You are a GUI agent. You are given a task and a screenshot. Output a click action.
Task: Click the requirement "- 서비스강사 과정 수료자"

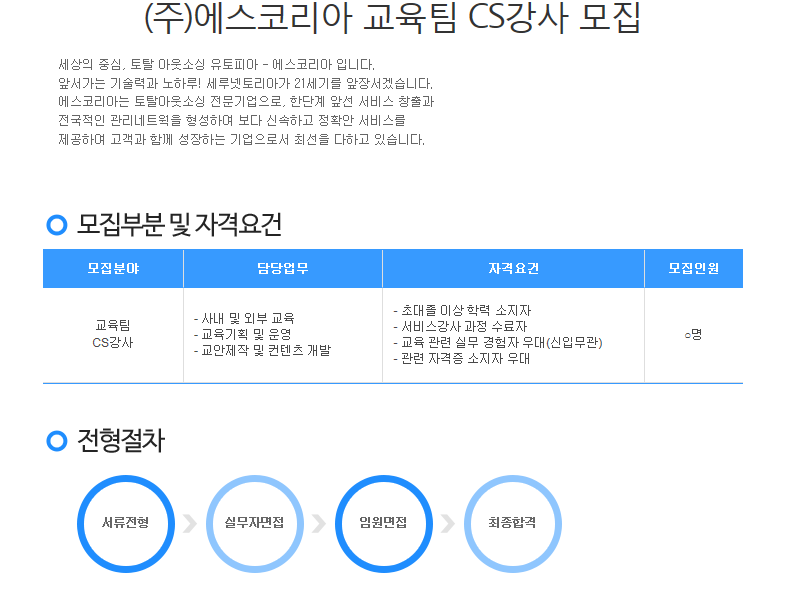[x=460, y=326]
